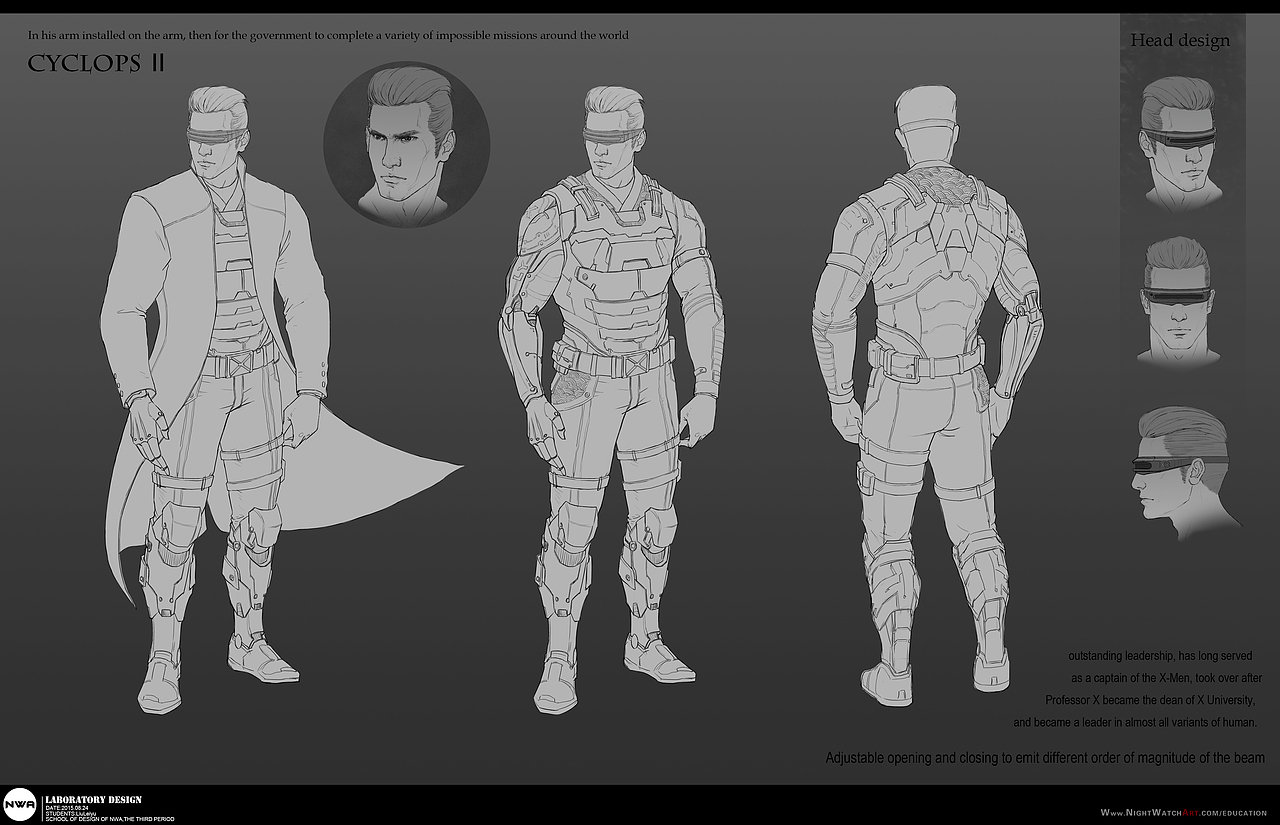Click the "Professor X became the dean" line
1280x825 pixels.
click(x=1150, y=700)
